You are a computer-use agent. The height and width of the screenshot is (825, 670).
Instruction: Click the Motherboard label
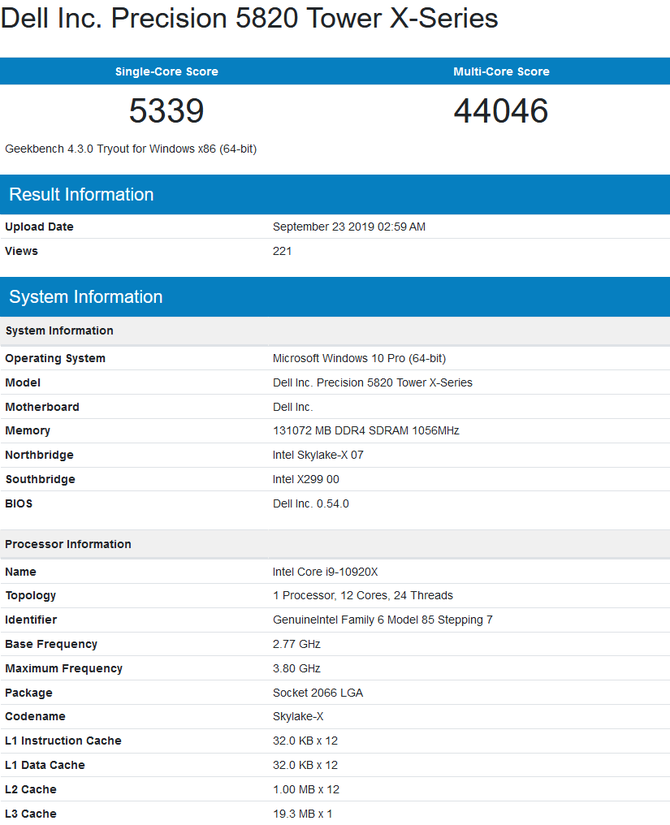(x=42, y=407)
